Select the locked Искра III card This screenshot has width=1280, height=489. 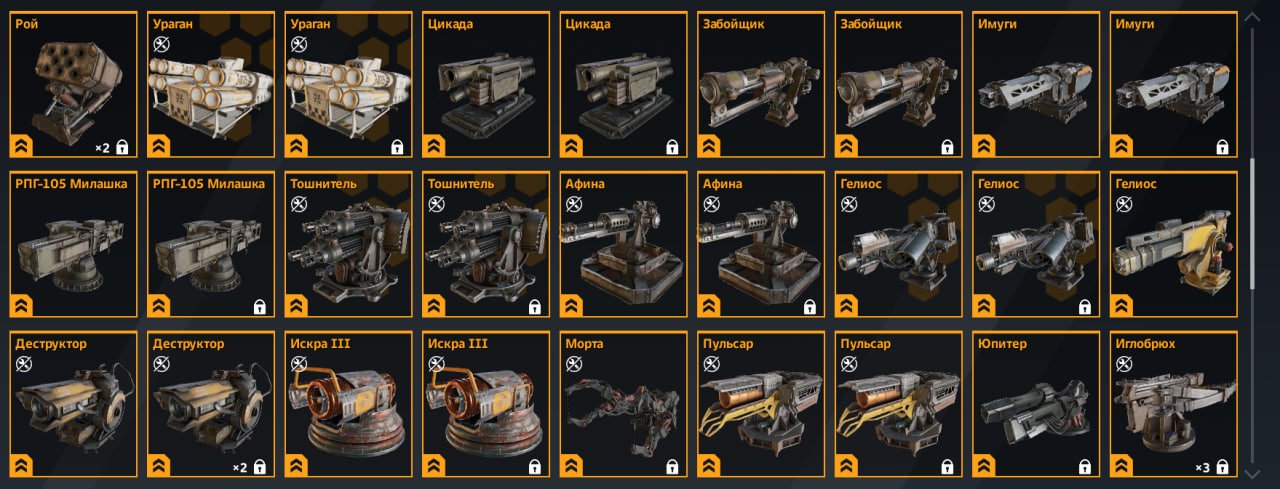[x=485, y=405]
